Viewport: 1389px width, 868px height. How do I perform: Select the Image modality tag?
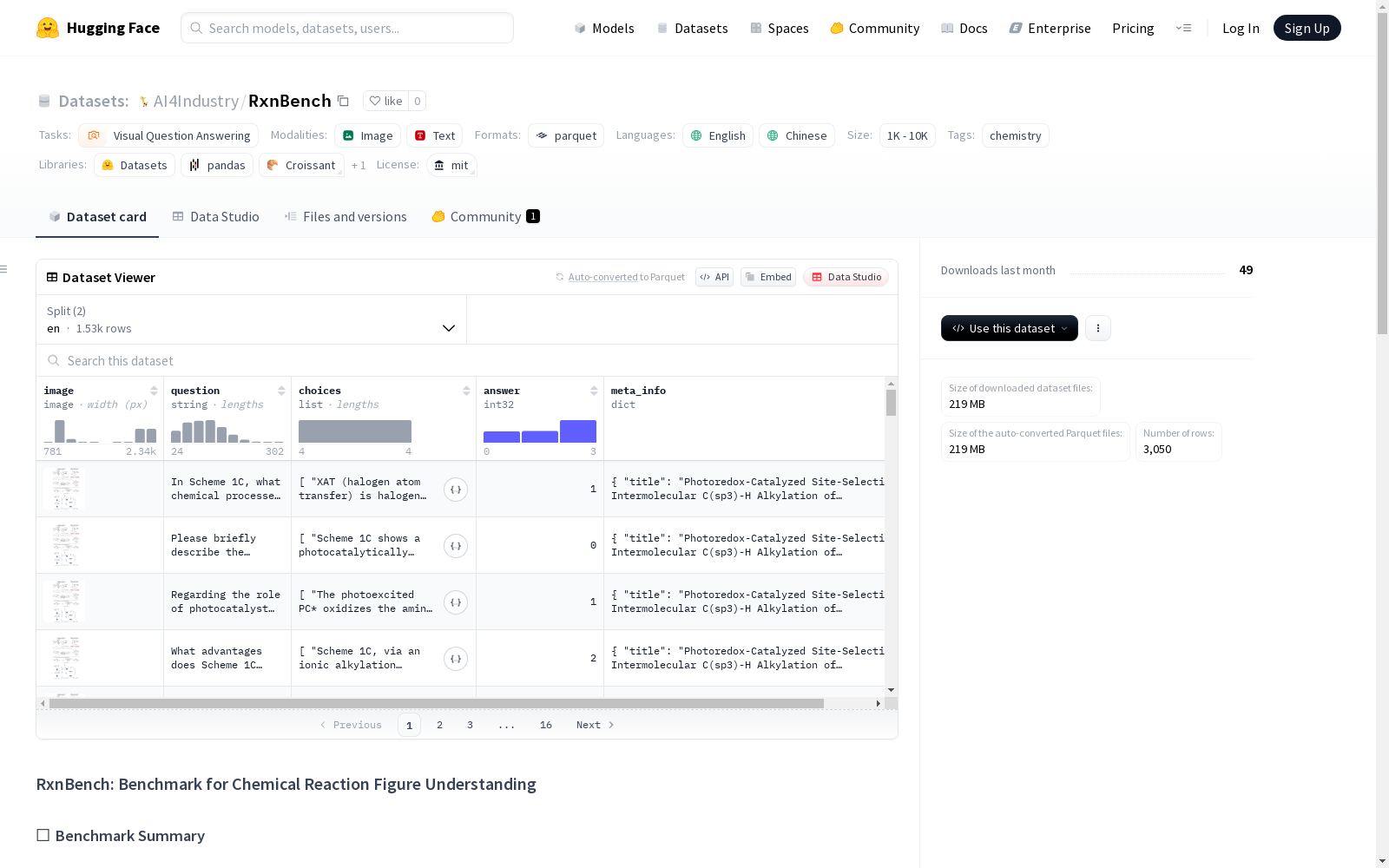[x=367, y=135]
